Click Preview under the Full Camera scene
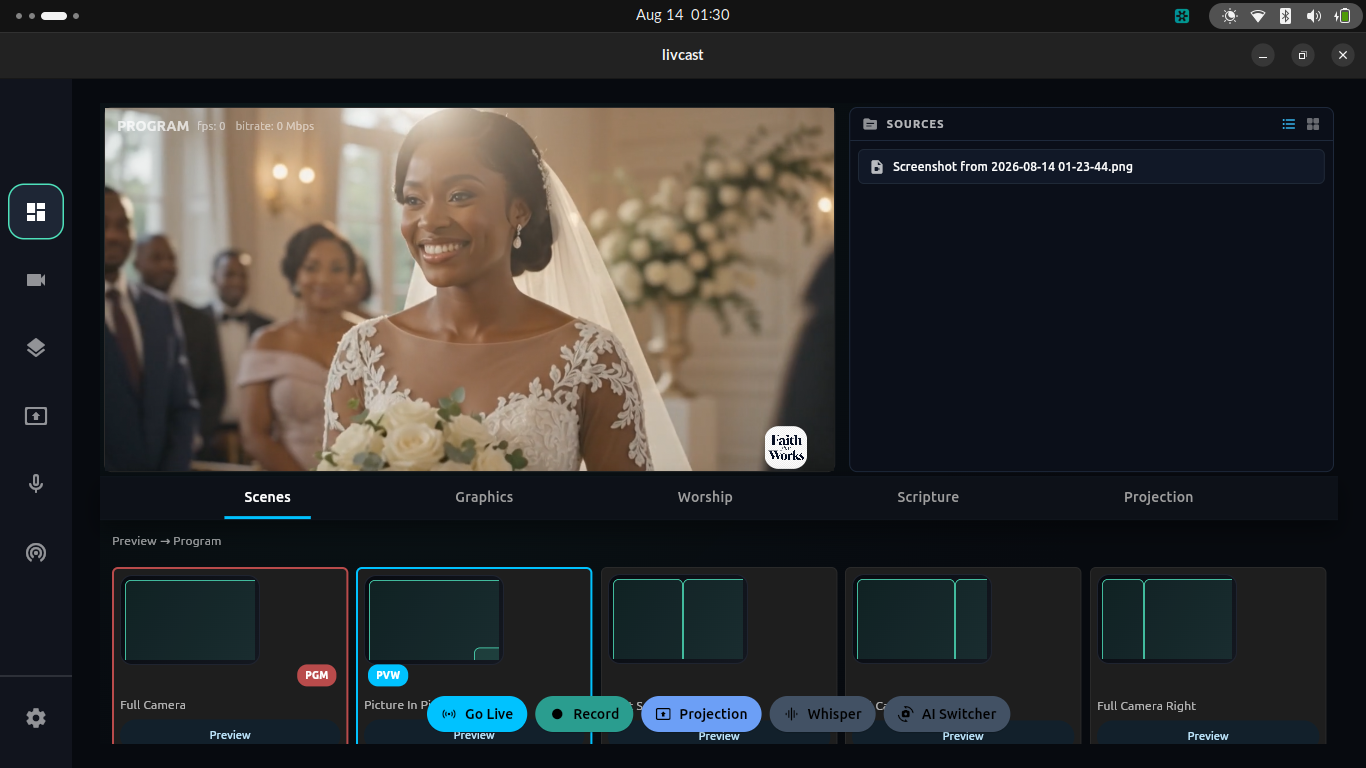The width and height of the screenshot is (1366, 768). pyautogui.click(x=230, y=734)
